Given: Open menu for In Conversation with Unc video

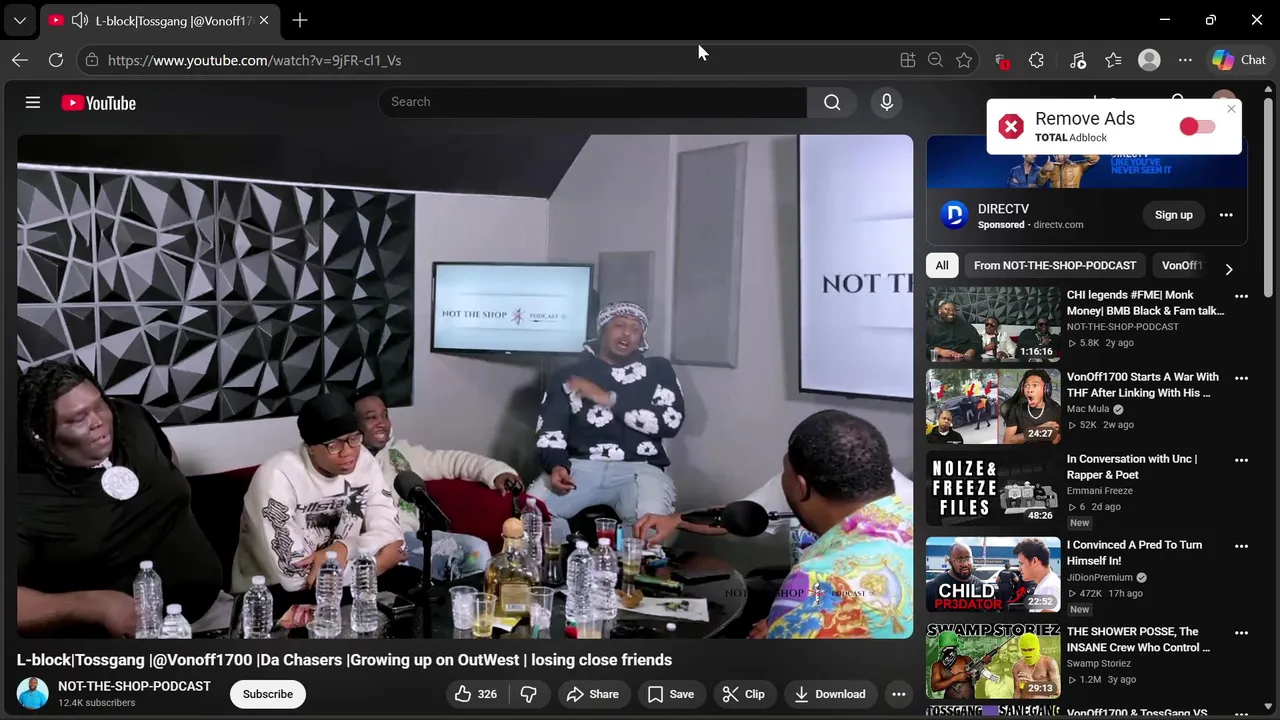Looking at the screenshot, I should [1241, 460].
